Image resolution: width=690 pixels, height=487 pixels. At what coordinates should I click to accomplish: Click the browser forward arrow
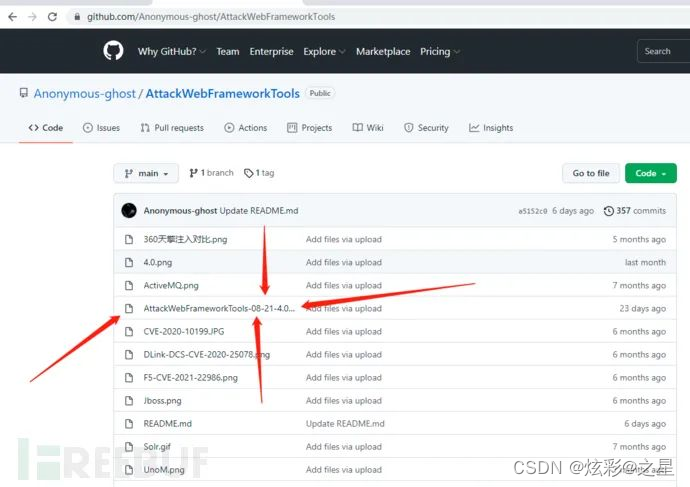coord(32,17)
